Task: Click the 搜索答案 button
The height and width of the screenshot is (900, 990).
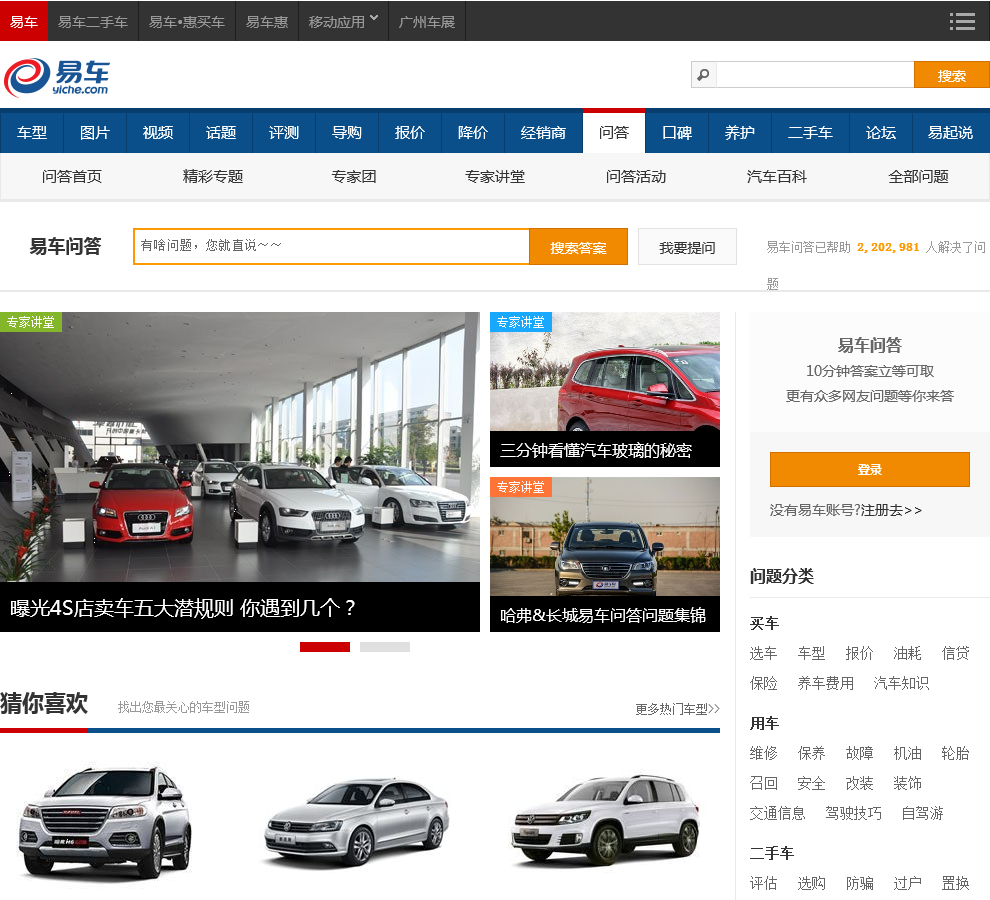Action: pyautogui.click(x=578, y=247)
